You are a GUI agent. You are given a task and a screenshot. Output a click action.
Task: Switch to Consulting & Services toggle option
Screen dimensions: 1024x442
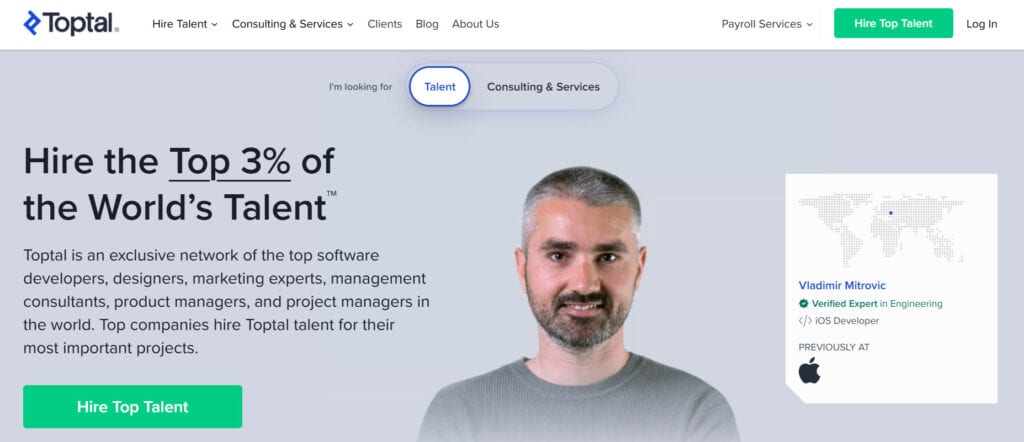(x=543, y=87)
